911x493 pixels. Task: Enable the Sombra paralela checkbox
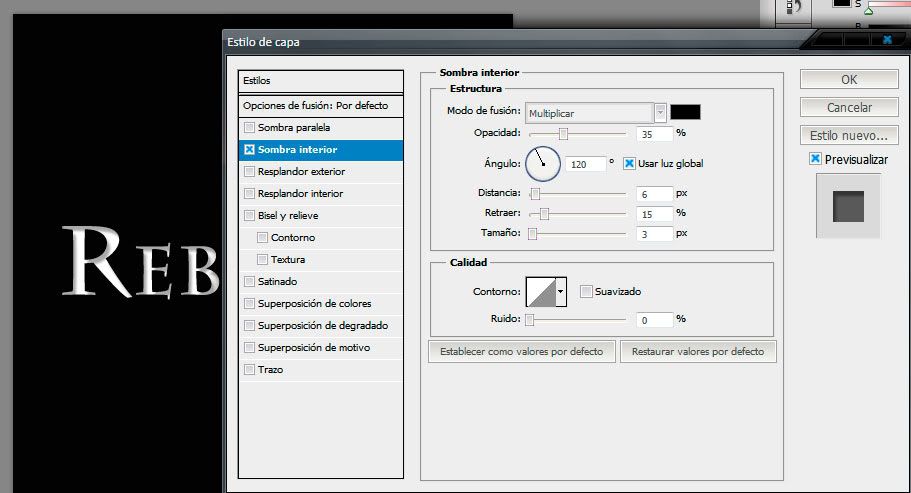pyautogui.click(x=249, y=127)
